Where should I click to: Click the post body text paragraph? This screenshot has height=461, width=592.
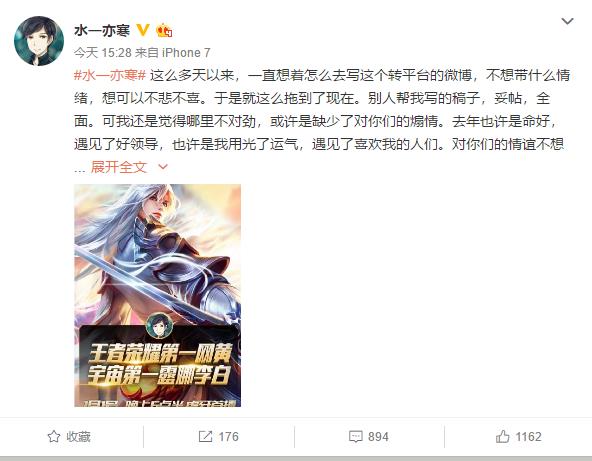(322, 121)
